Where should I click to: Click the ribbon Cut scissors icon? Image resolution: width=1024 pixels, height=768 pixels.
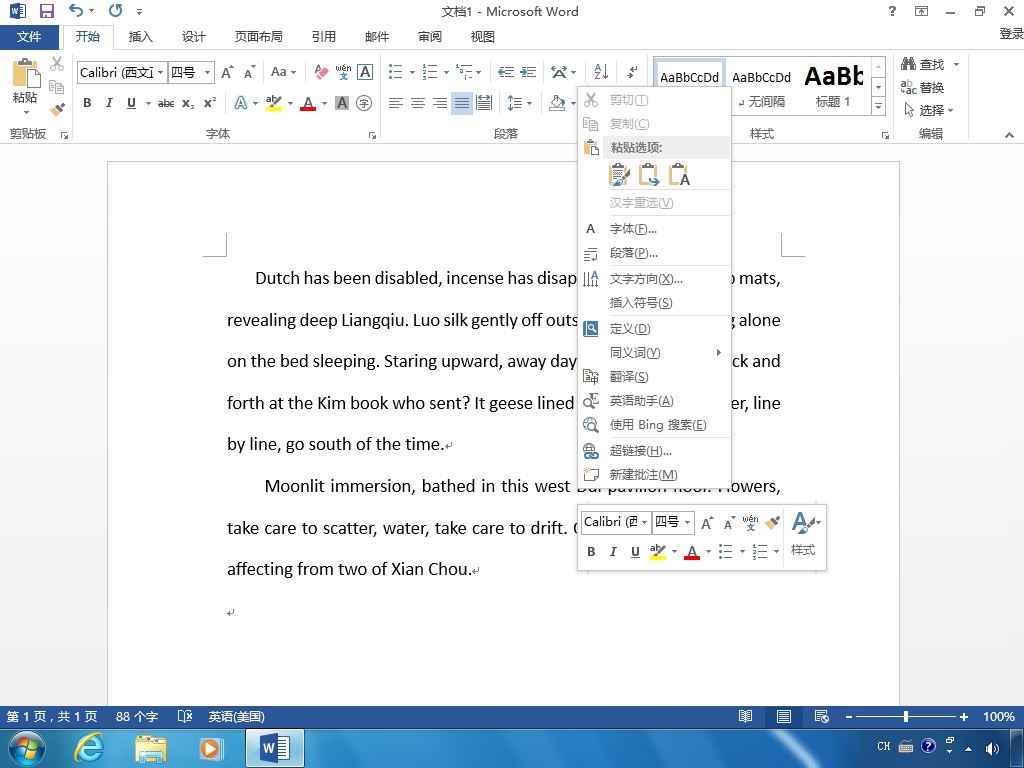[57, 64]
